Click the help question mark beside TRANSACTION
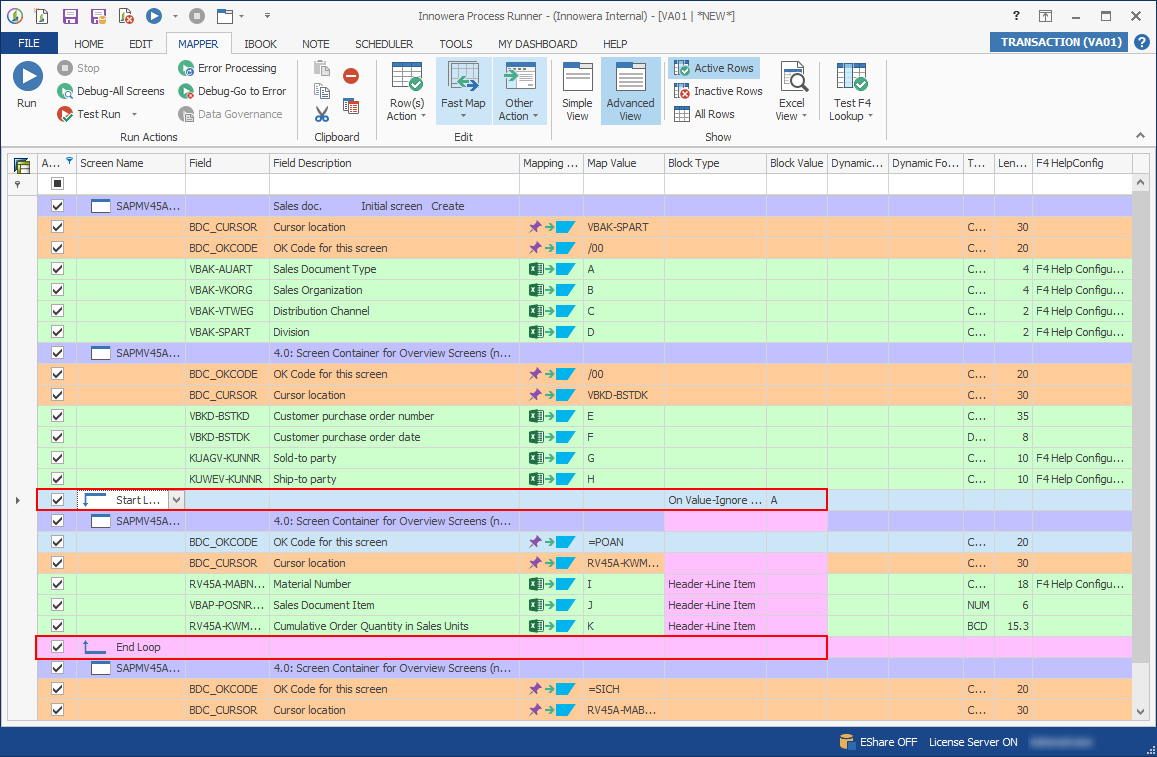1157x757 pixels. click(x=1141, y=42)
